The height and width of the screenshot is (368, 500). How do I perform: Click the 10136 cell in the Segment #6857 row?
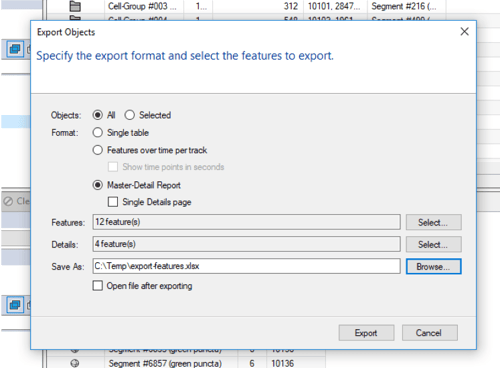[x=283, y=363]
